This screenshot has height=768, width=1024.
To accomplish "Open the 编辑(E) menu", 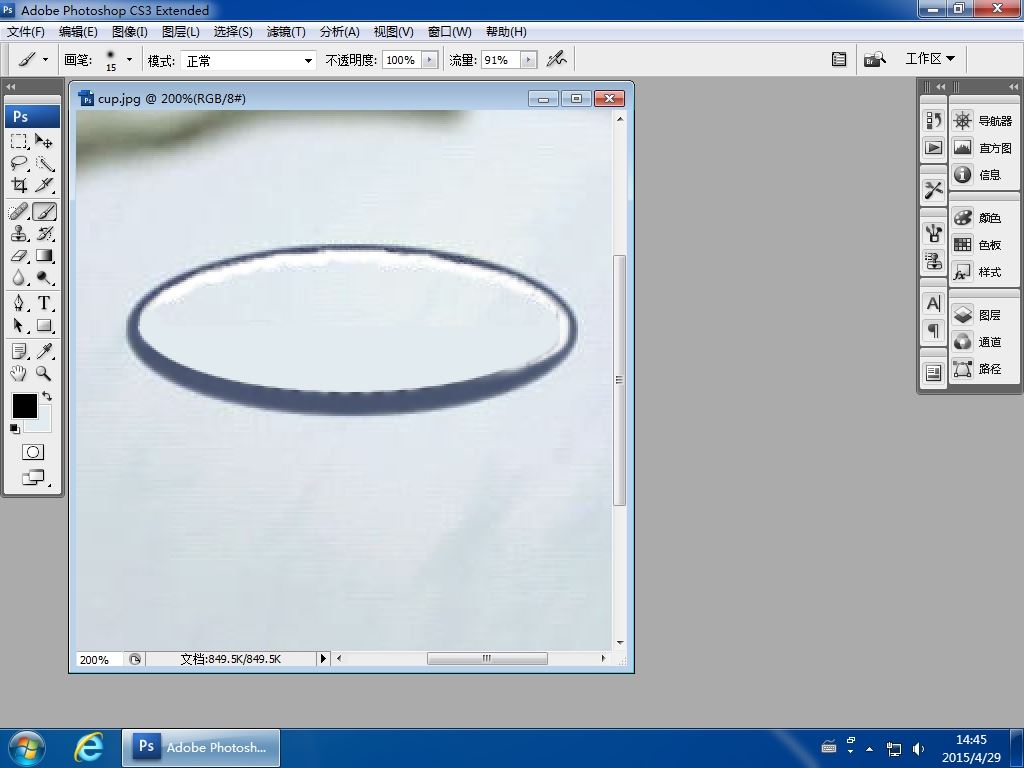I will click(x=78, y=31).
